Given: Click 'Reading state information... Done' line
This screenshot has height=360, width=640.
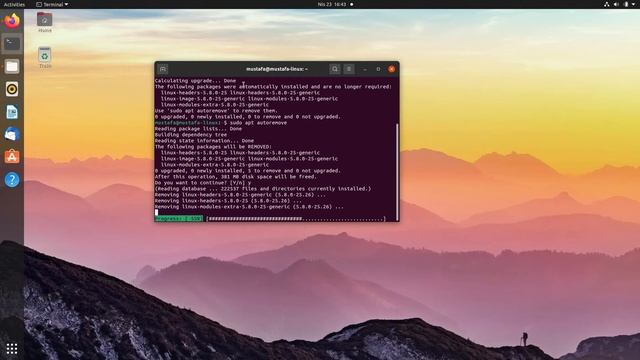Looking at the screenshot, I should (204, 140).
